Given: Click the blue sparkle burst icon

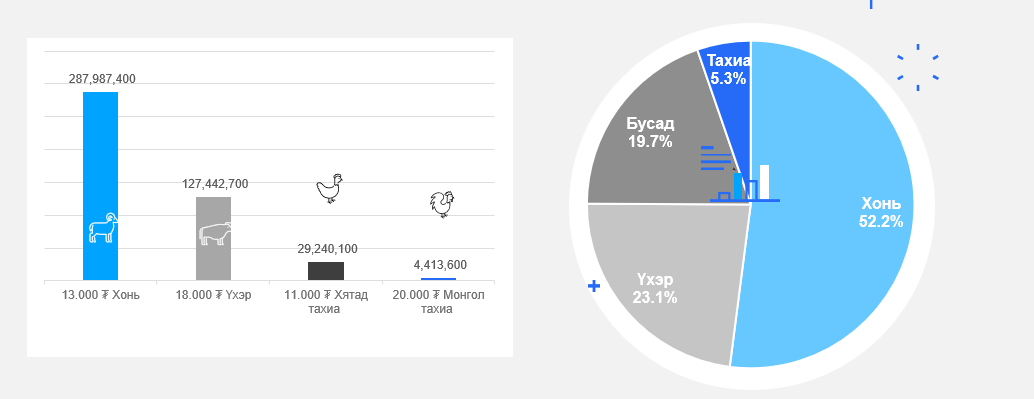Looking at the screenshot, I should coord(918,67).
